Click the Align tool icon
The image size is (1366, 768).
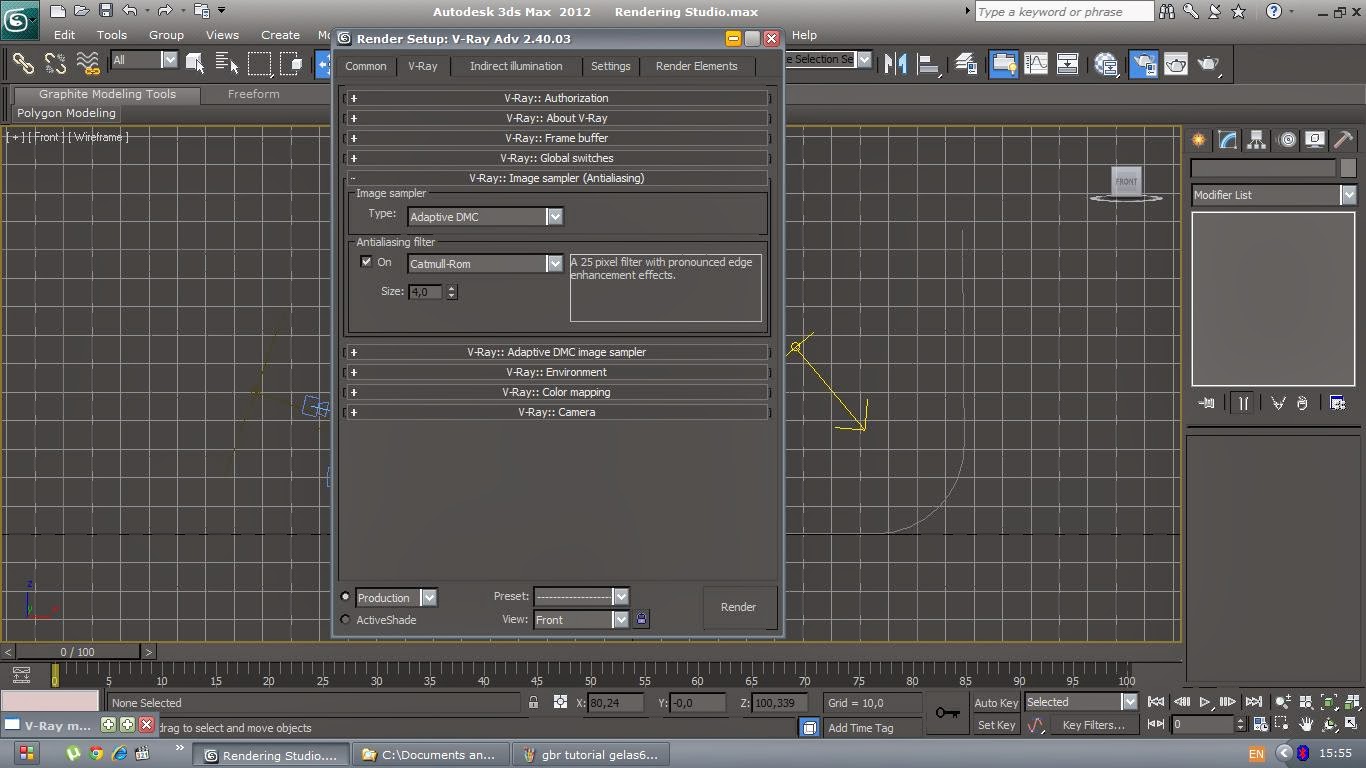coord(929,64)
